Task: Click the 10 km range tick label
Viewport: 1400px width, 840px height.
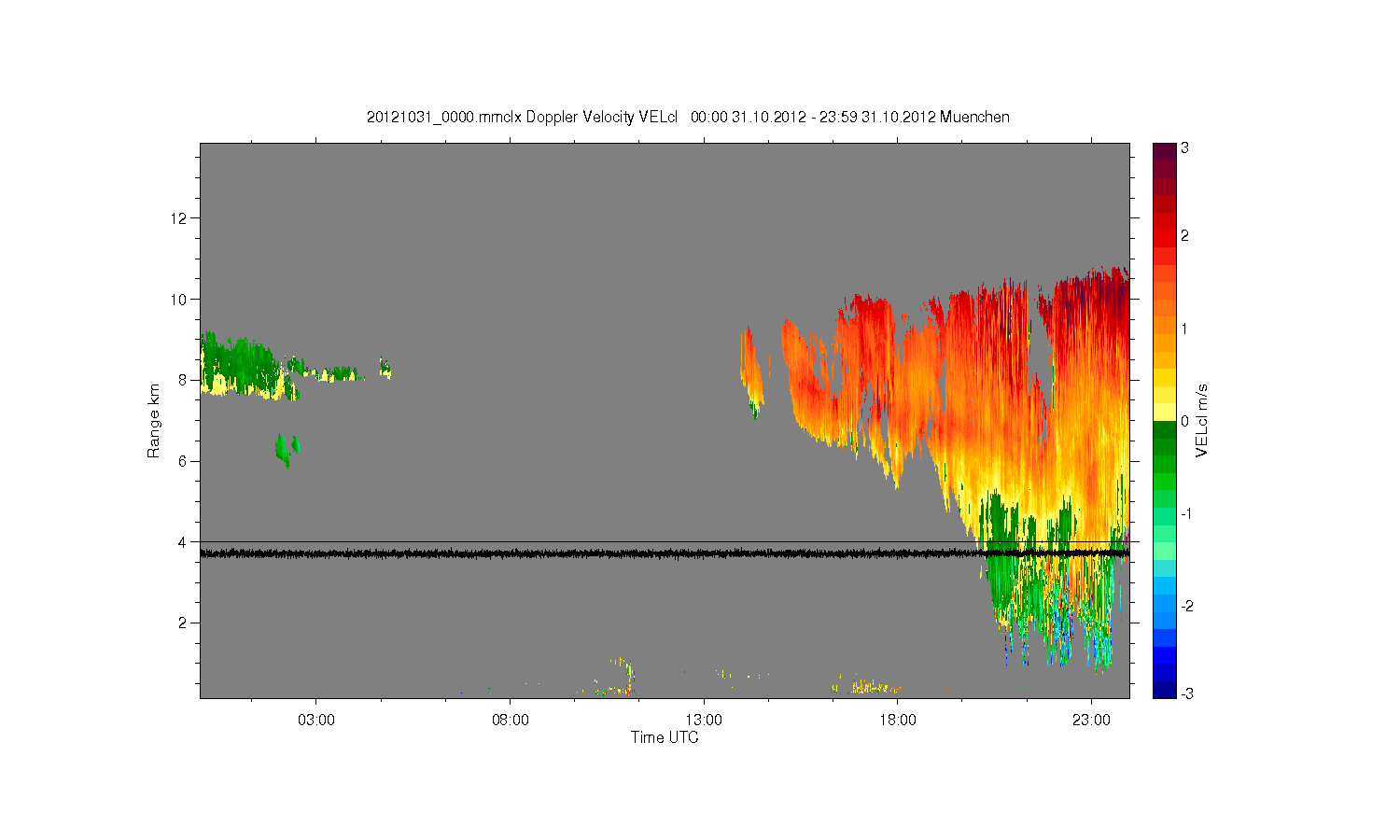Action: click(179, 299)
